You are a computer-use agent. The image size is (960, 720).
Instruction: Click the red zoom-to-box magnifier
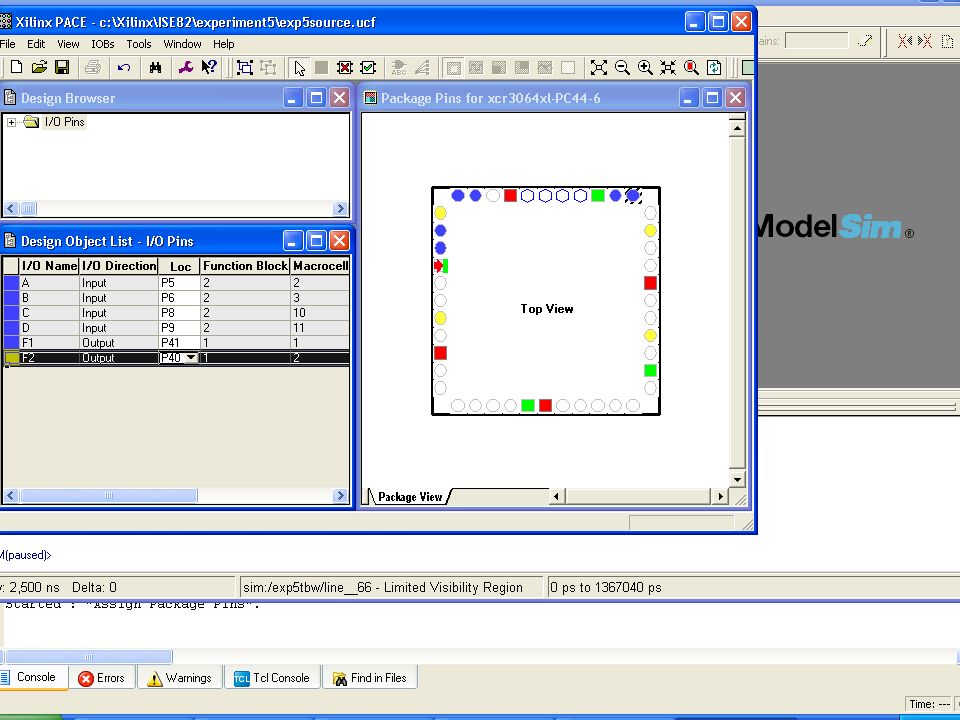pyautogui.click(x=691, y=67)
